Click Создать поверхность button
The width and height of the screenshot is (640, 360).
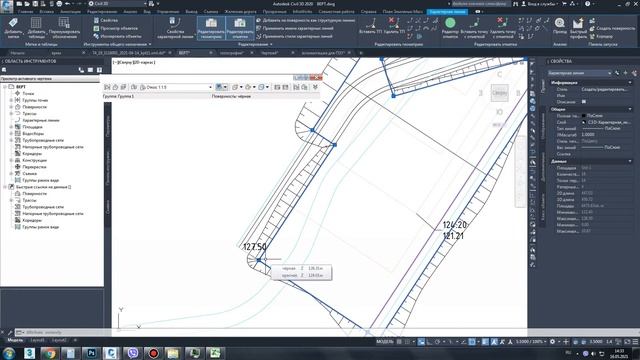[612, 28]
